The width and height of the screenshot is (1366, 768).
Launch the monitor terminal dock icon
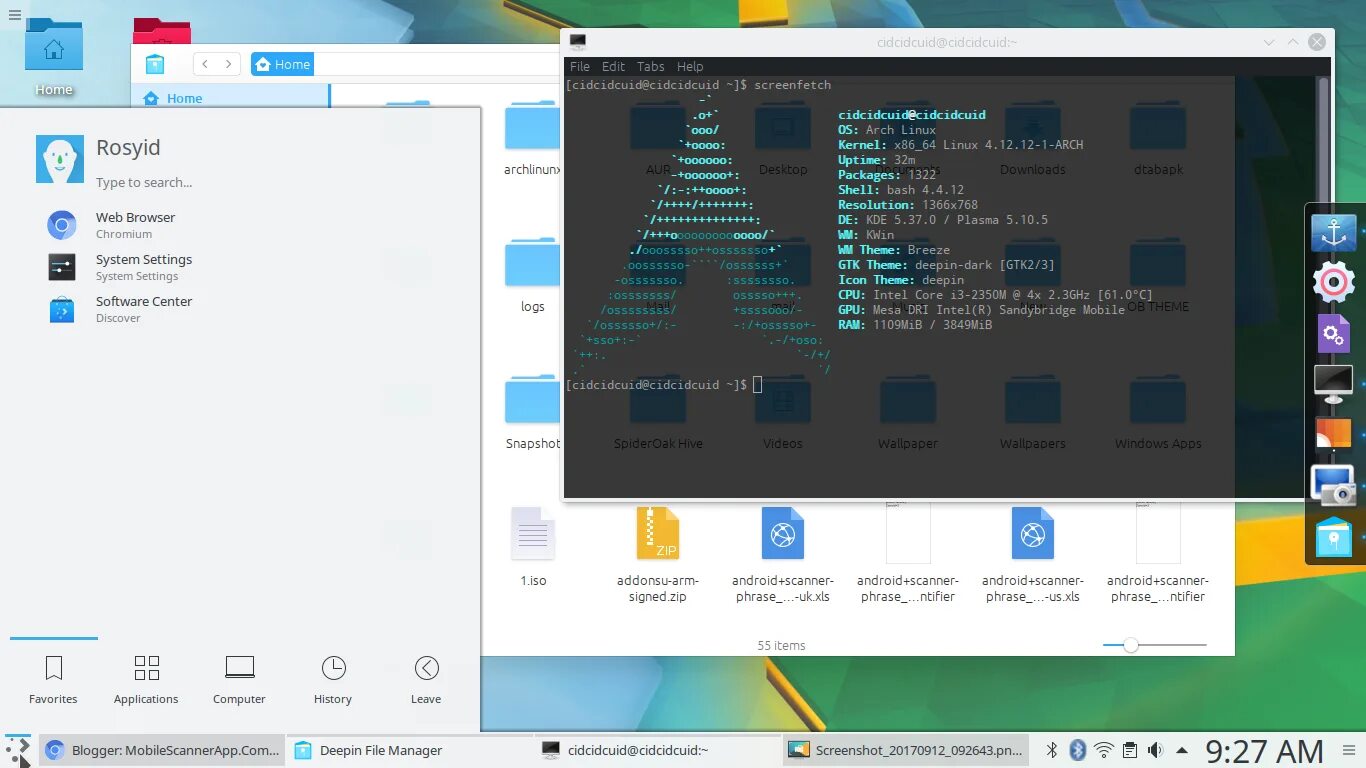[1334, 384]
